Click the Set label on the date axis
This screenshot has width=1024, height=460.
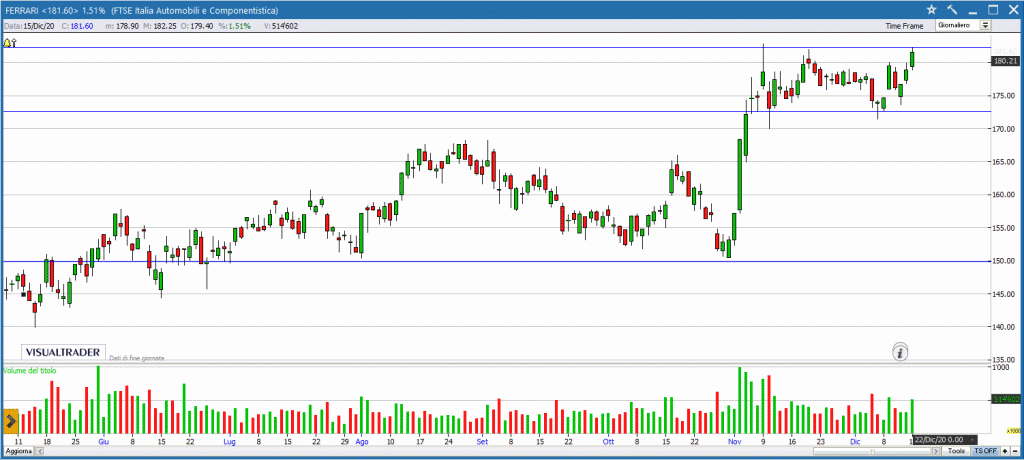(482, 442)
